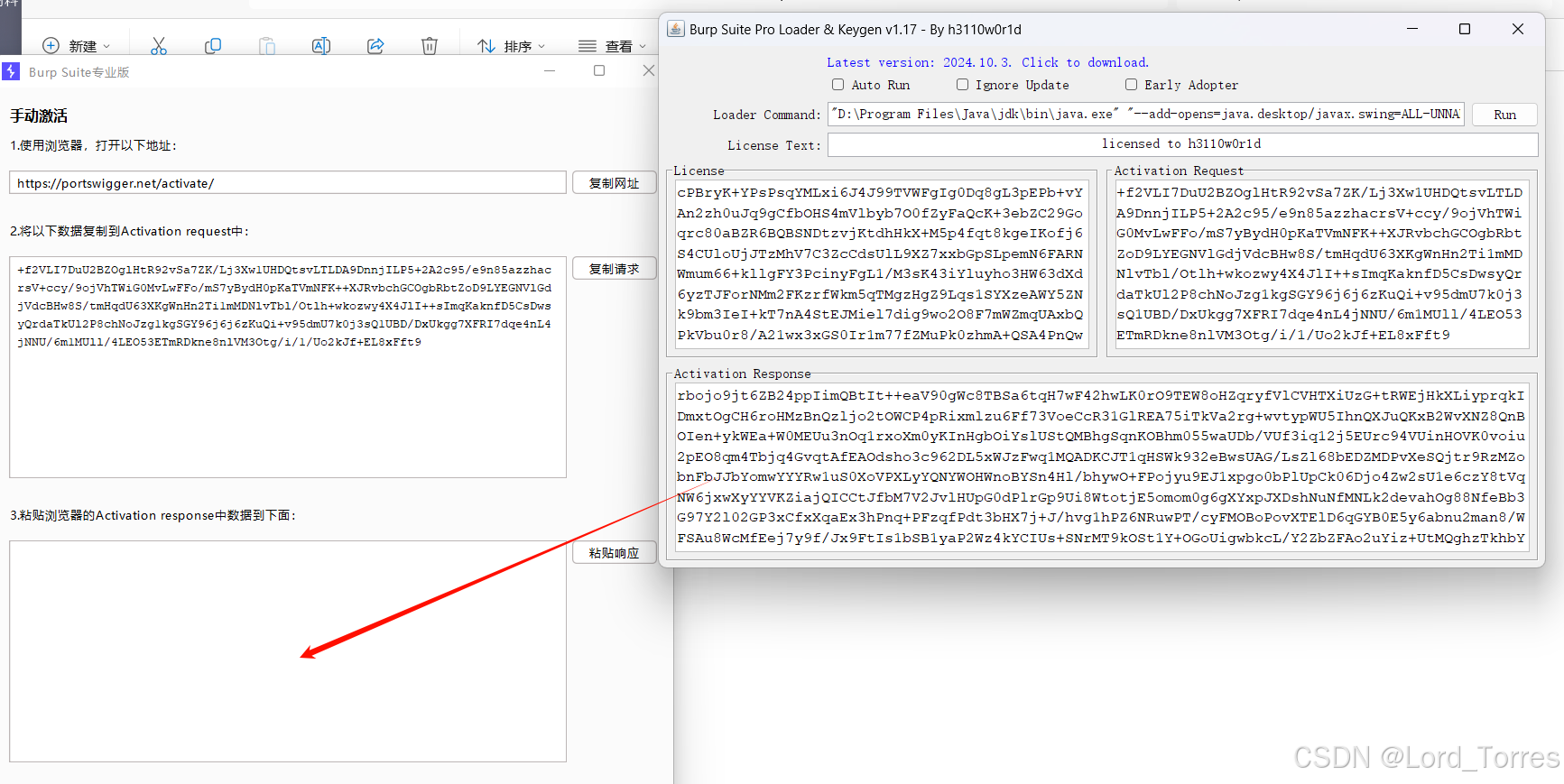Click the Burp activation request data box
Viewport: 1564px width, 784px height.
(288, 367)
